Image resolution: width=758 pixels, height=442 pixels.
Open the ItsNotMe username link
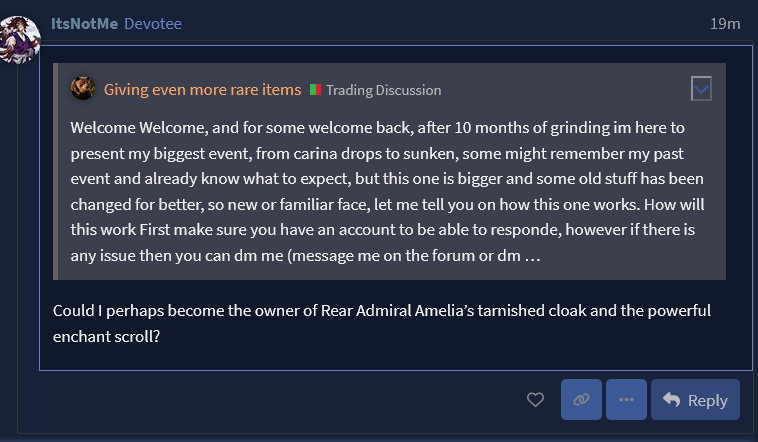(x=84, y=23)
